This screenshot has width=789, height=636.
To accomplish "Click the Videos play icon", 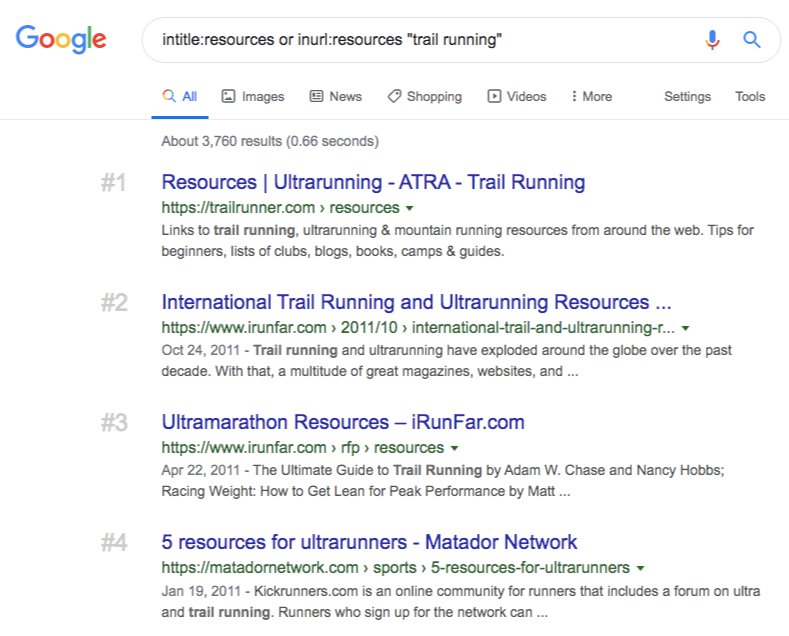I will (494, 96).
